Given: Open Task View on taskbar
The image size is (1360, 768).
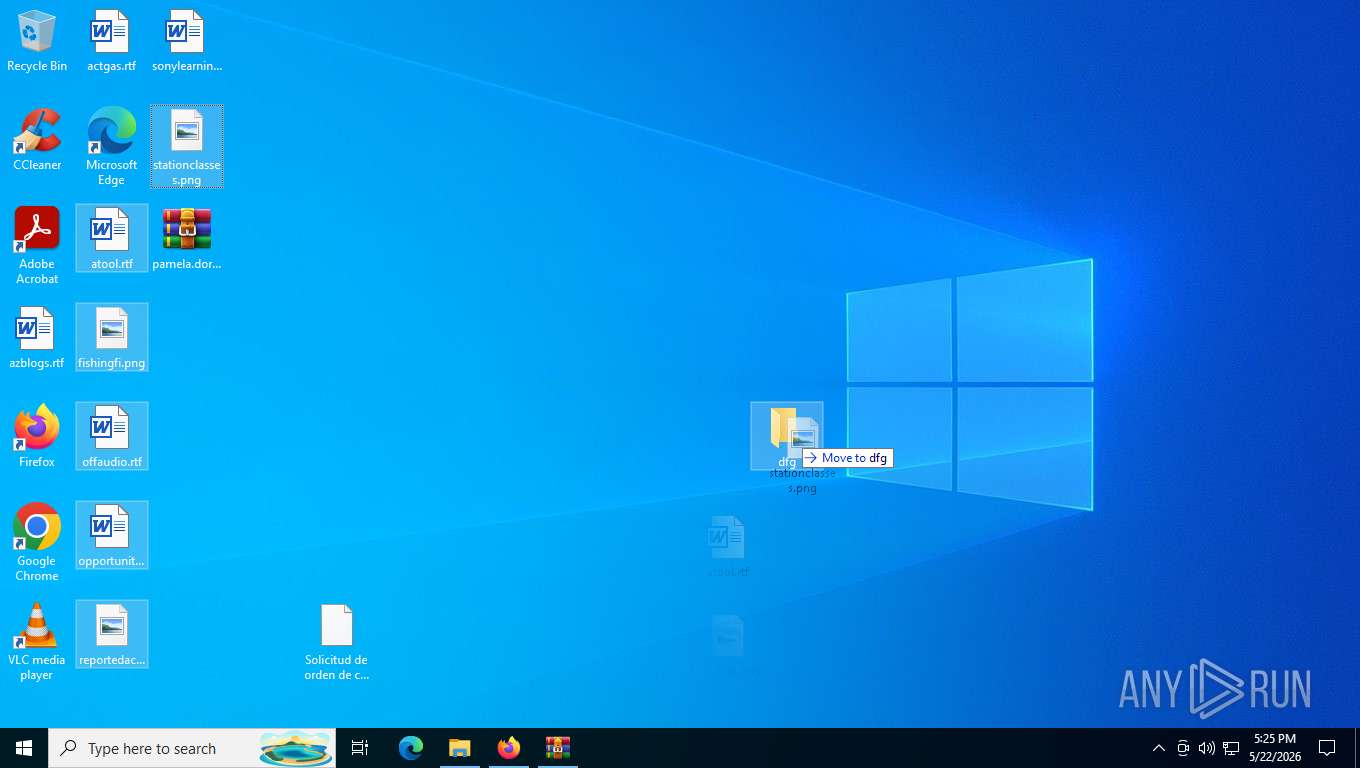Looking at the screenshot, I should click(360, 748).
